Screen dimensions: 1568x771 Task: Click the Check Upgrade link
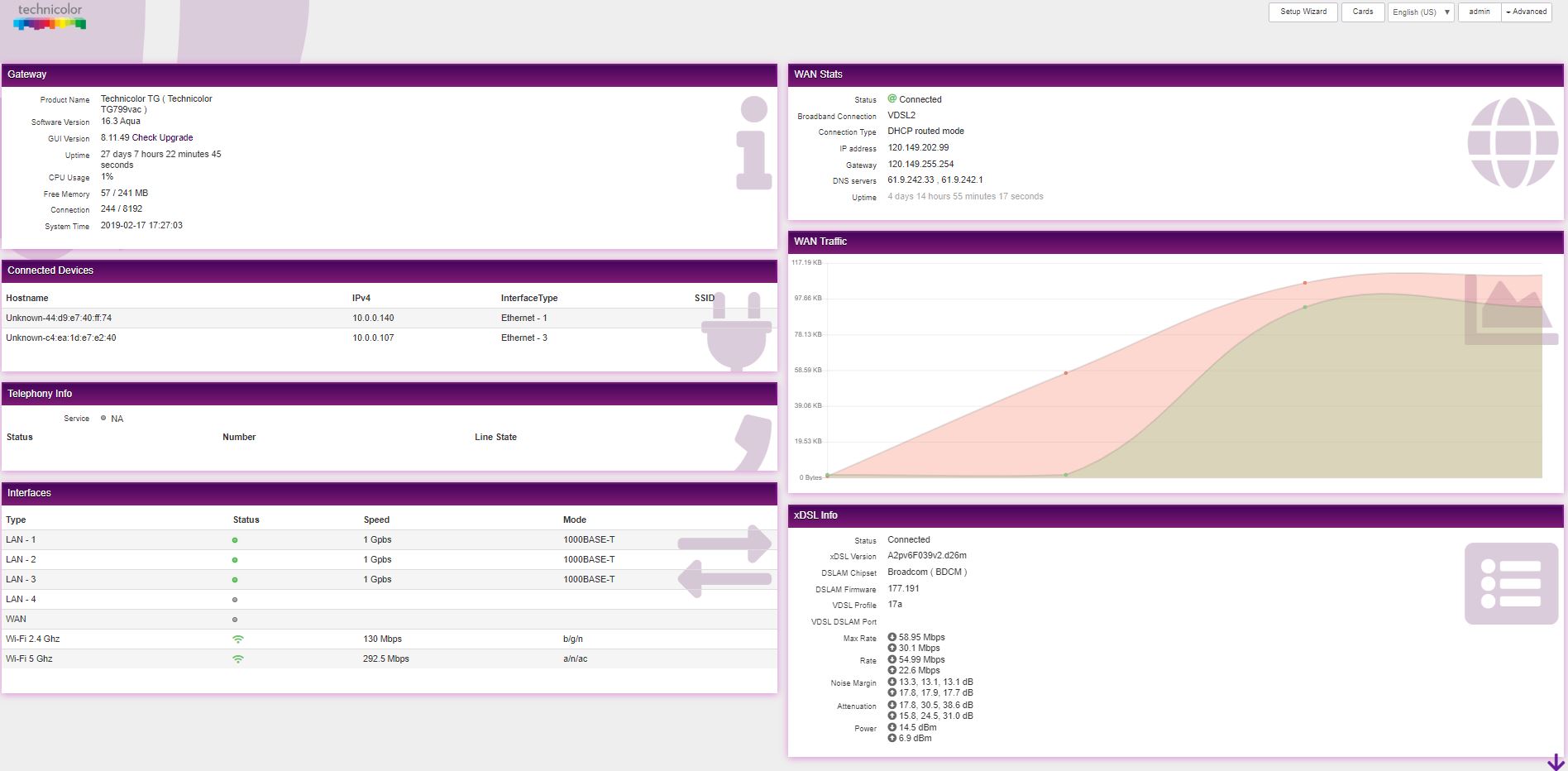tap(163, 138)
